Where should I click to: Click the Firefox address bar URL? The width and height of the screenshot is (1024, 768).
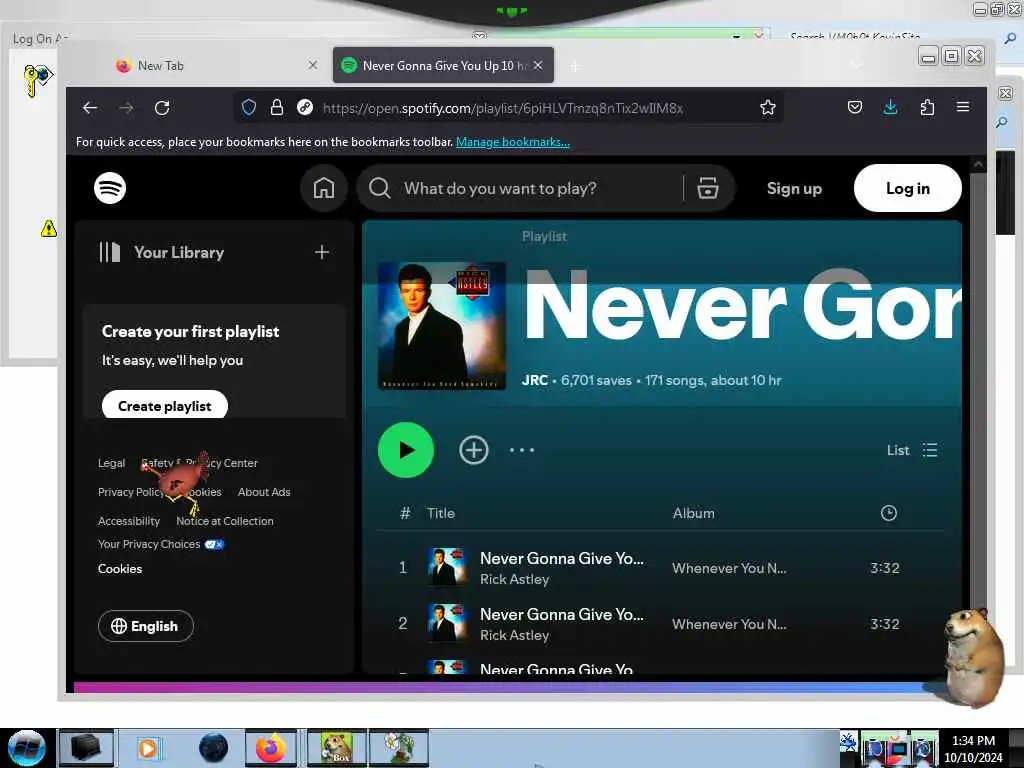click(502, 108)
